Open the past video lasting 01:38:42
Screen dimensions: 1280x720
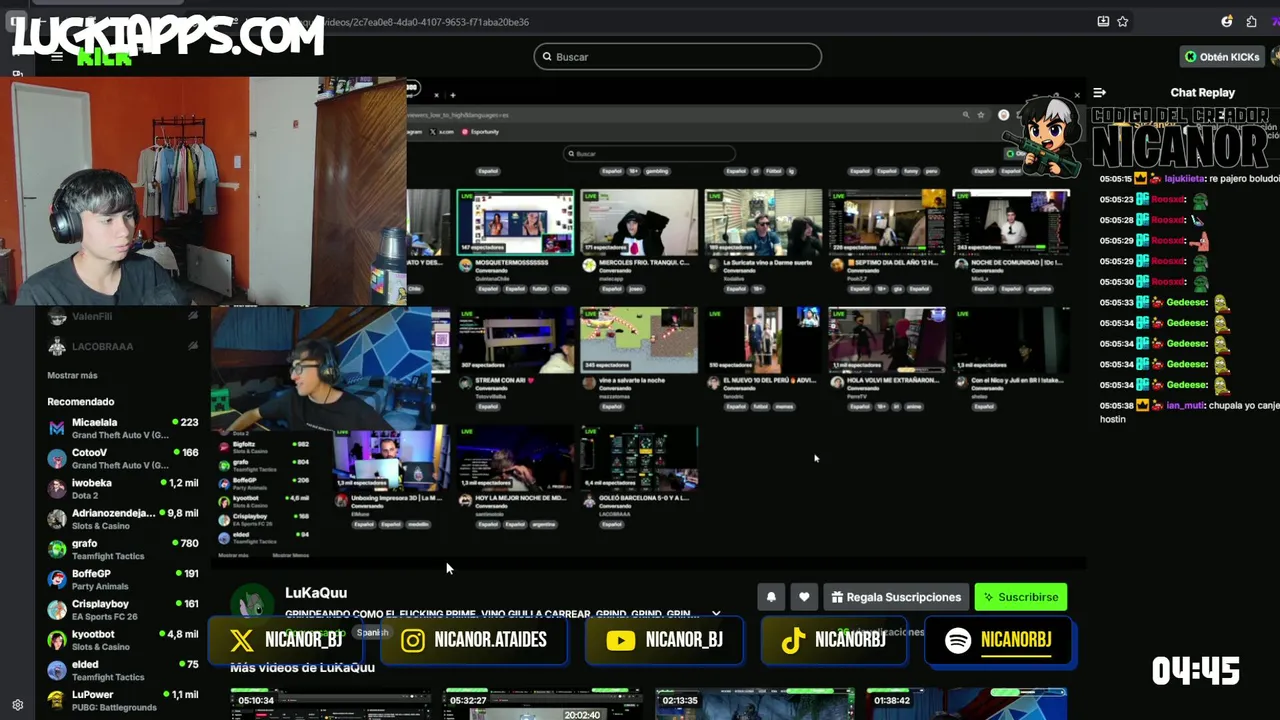click(966, 703)
